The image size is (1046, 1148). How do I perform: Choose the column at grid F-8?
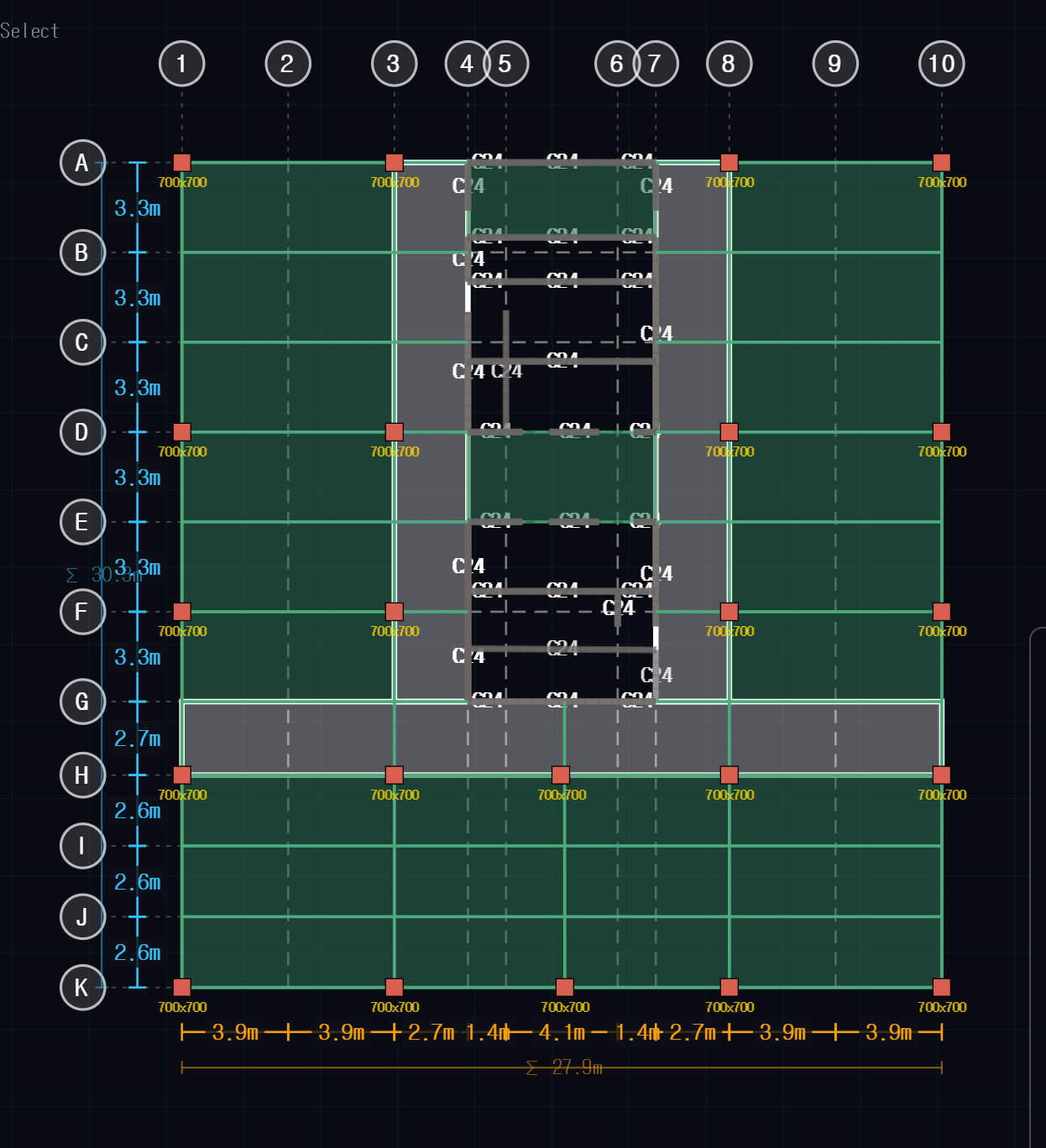(730, 612)
